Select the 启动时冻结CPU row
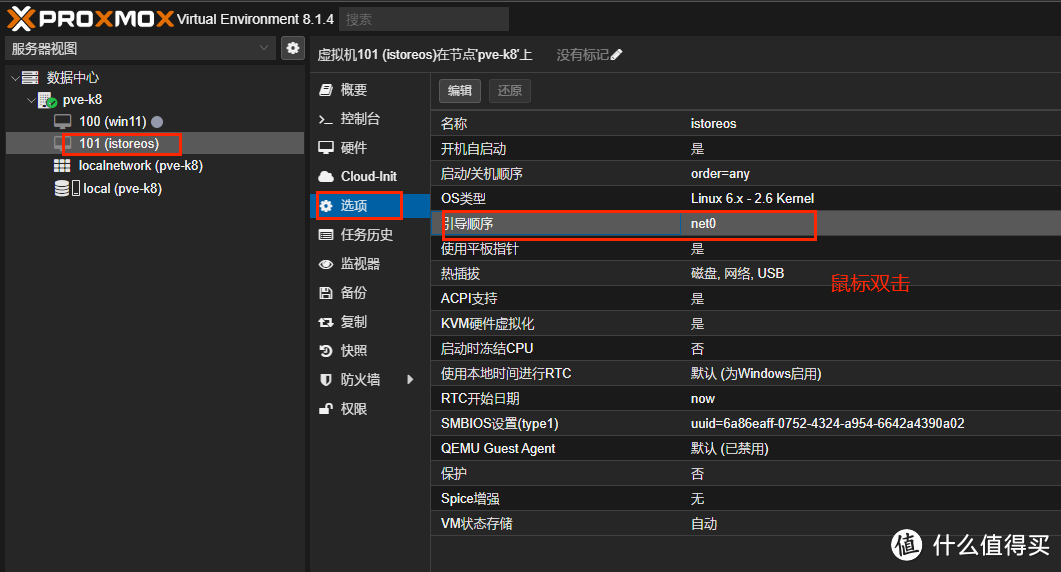This screenshot has width=1061, height=572. coord(746,349)
